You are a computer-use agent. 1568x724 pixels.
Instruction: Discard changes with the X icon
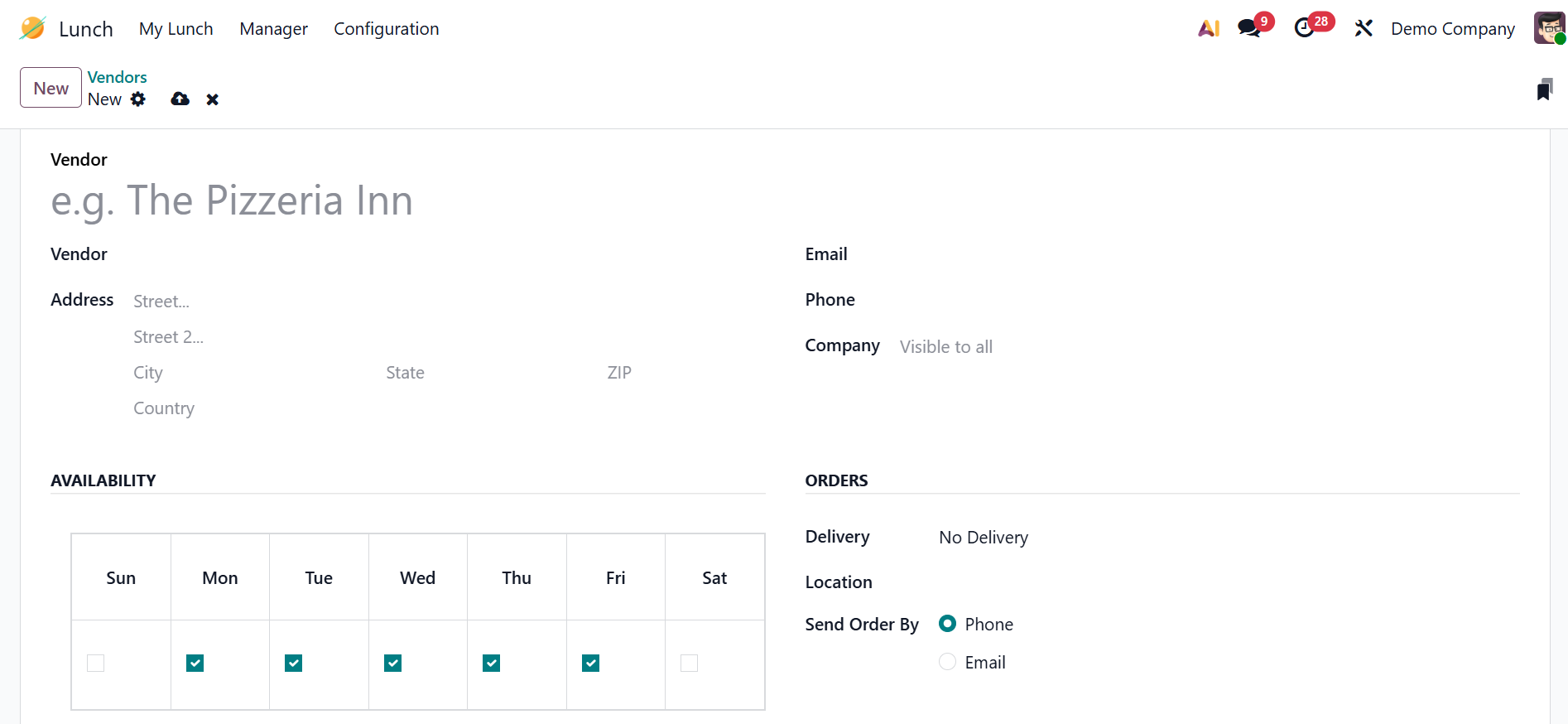click(x=213, y=99)
